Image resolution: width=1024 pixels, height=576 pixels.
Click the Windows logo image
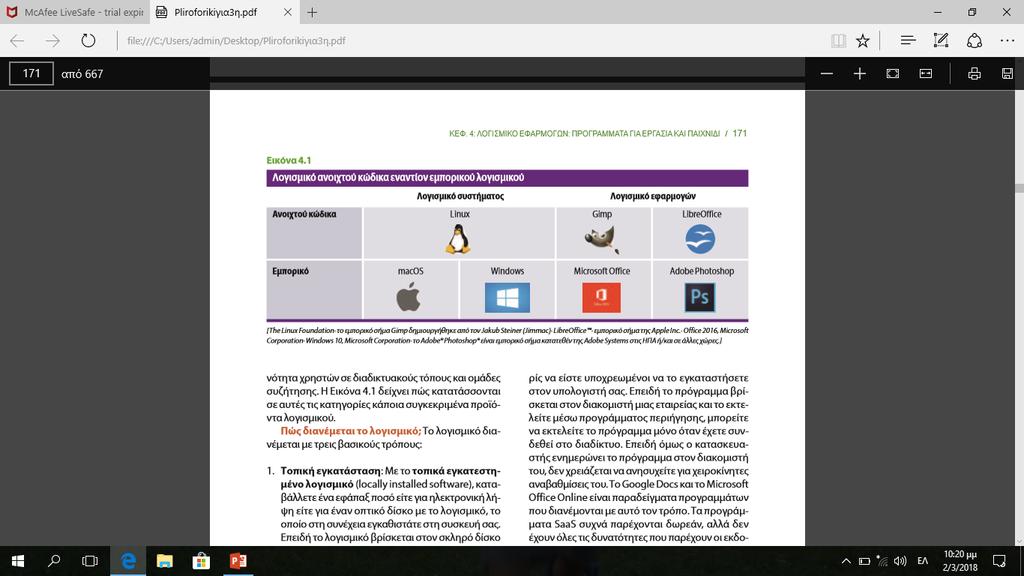point(507,297)
